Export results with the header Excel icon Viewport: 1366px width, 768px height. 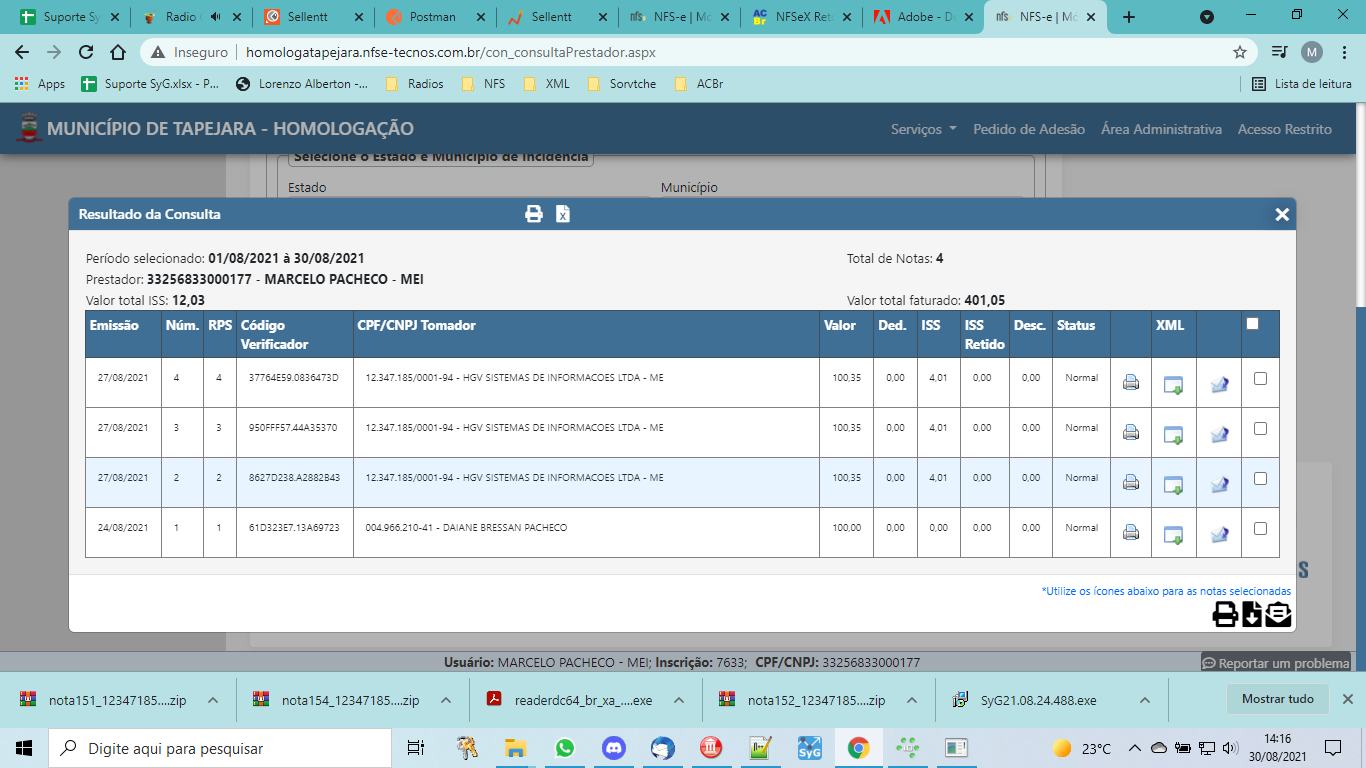[x=563, y=214]
